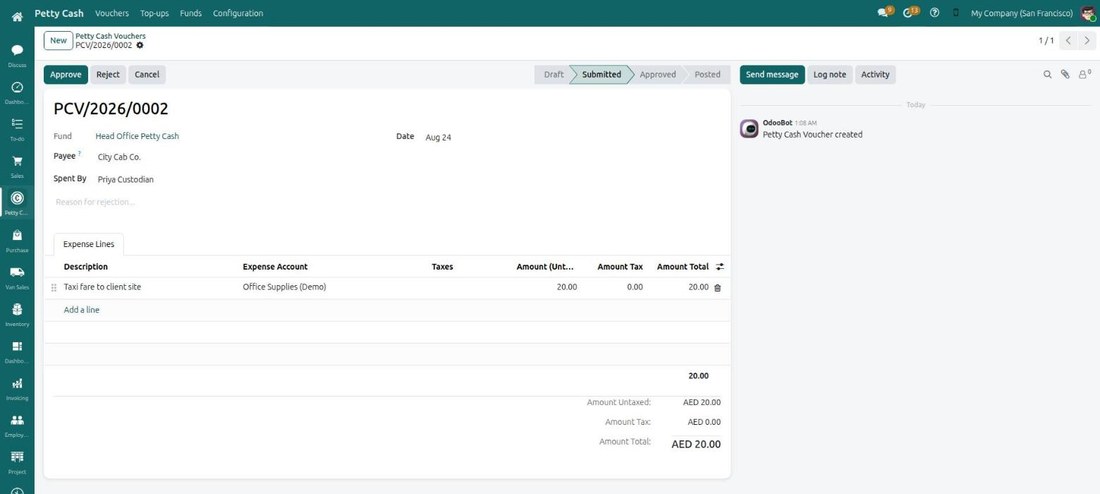
Task: Open the home menu icon
Action: (x=17, y=15)
